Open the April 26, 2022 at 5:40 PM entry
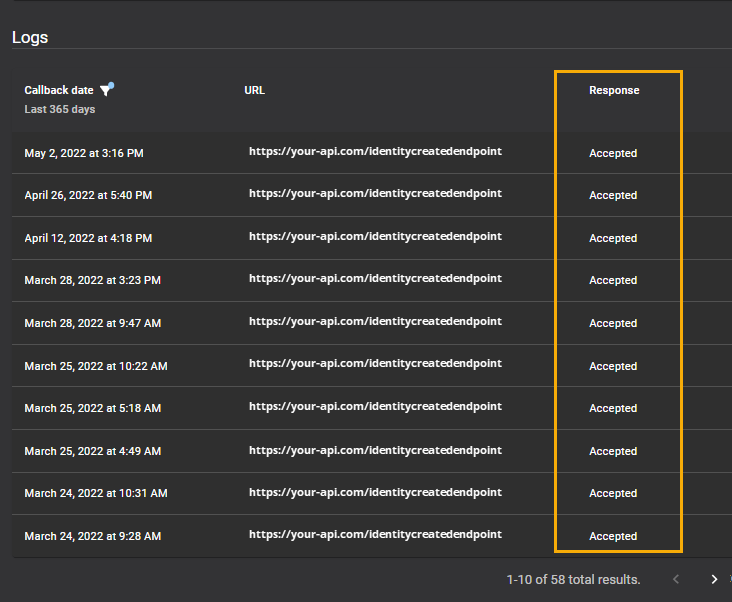 (x=88, y=196)
